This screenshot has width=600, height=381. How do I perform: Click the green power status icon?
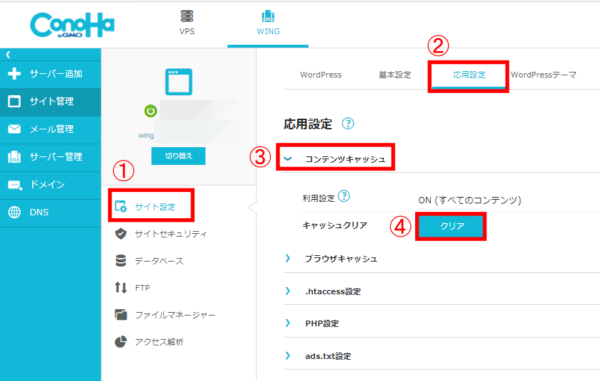150,111
